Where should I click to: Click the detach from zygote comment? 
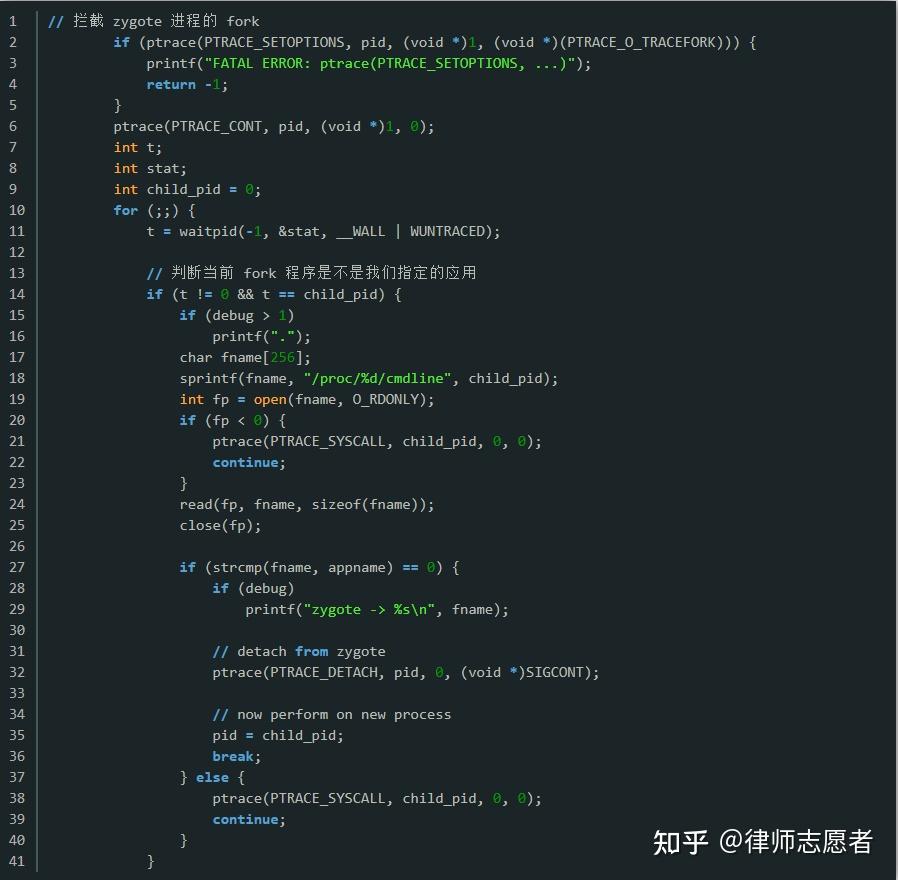(300, 651)
